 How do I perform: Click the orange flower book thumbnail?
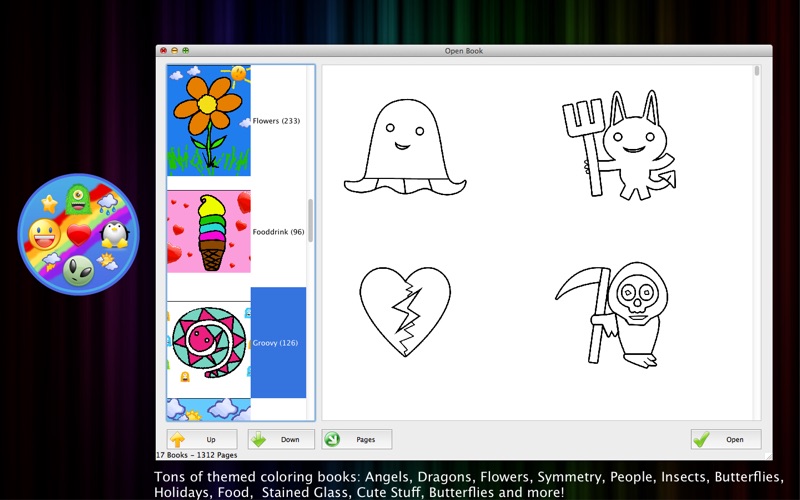[x=208, y=121]
